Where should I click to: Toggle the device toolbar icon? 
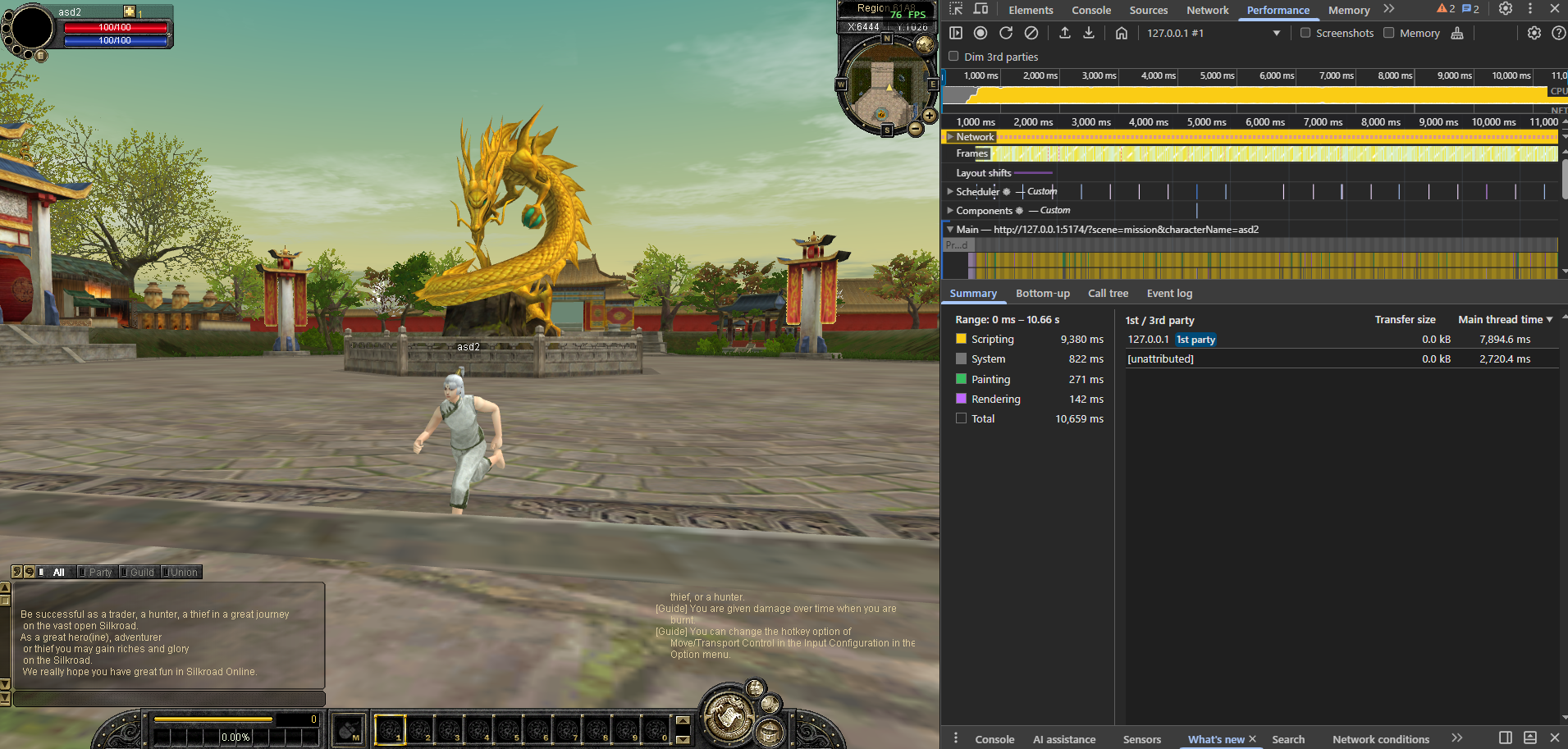981,9
